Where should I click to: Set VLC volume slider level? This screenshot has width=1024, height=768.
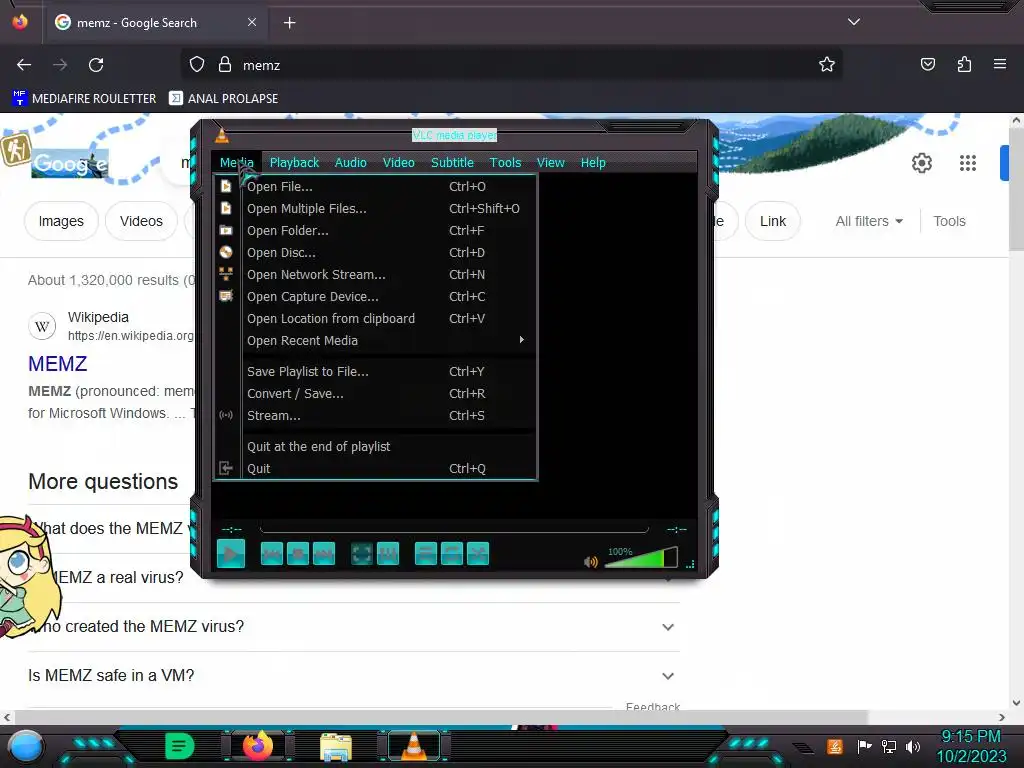point(641,558)
